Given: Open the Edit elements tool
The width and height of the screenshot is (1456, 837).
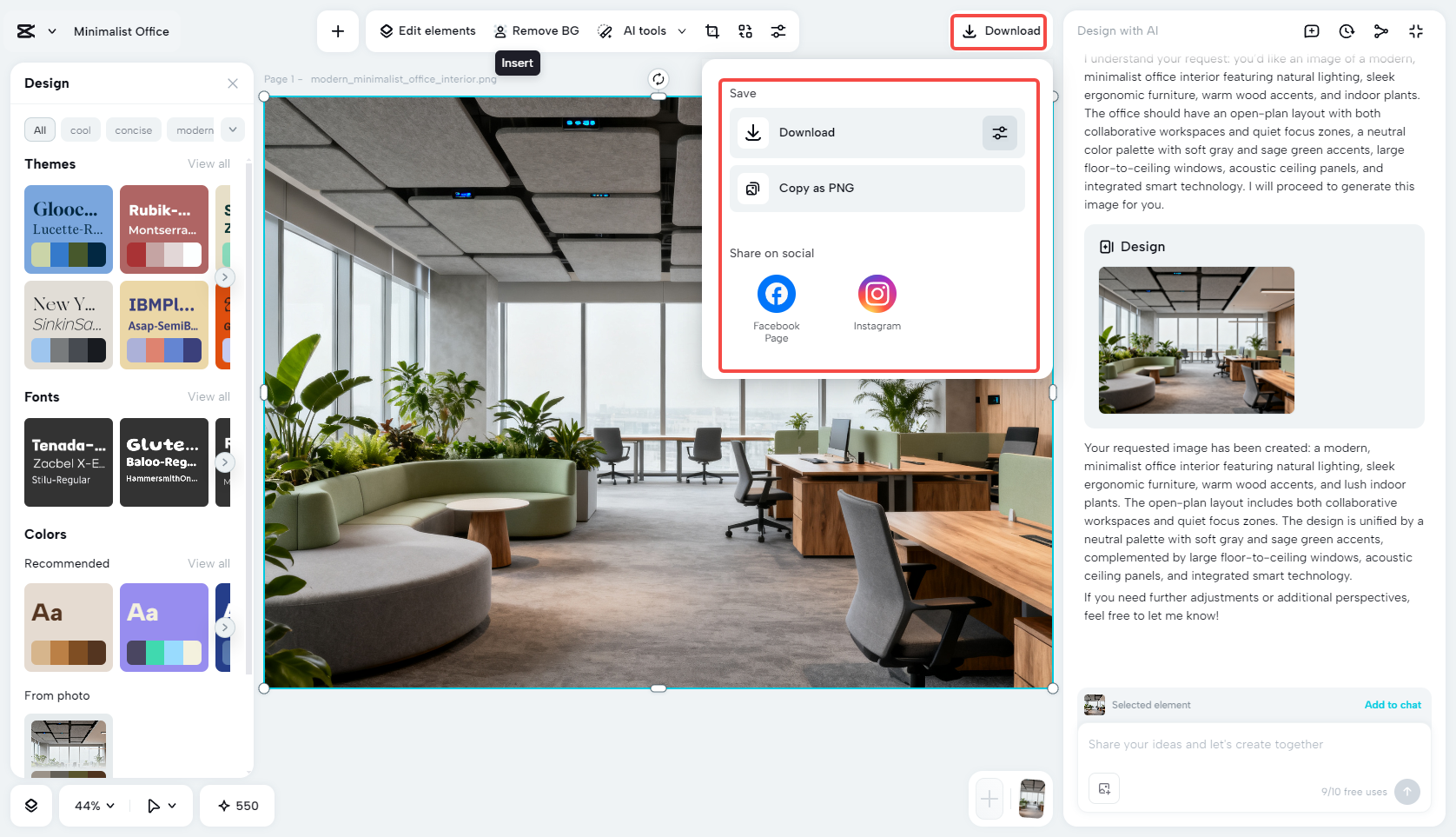Looking at the screenshot, I should coord(427,30).
